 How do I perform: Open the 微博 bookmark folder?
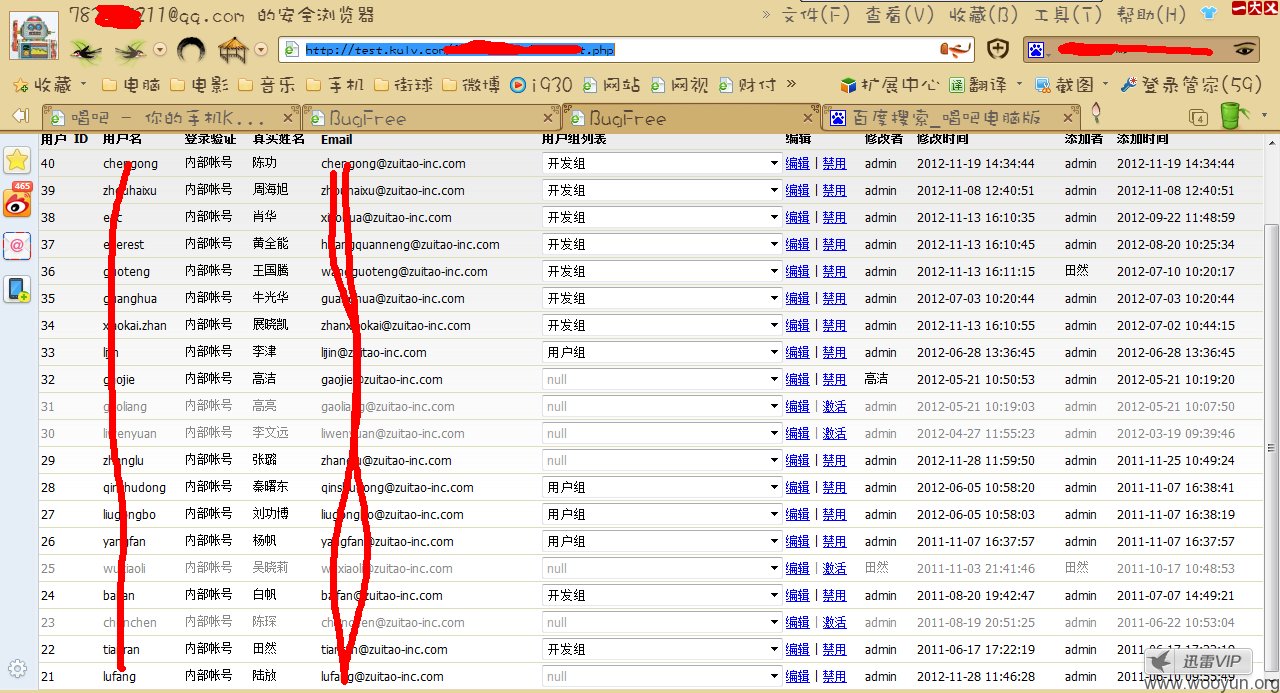point(470,85)
